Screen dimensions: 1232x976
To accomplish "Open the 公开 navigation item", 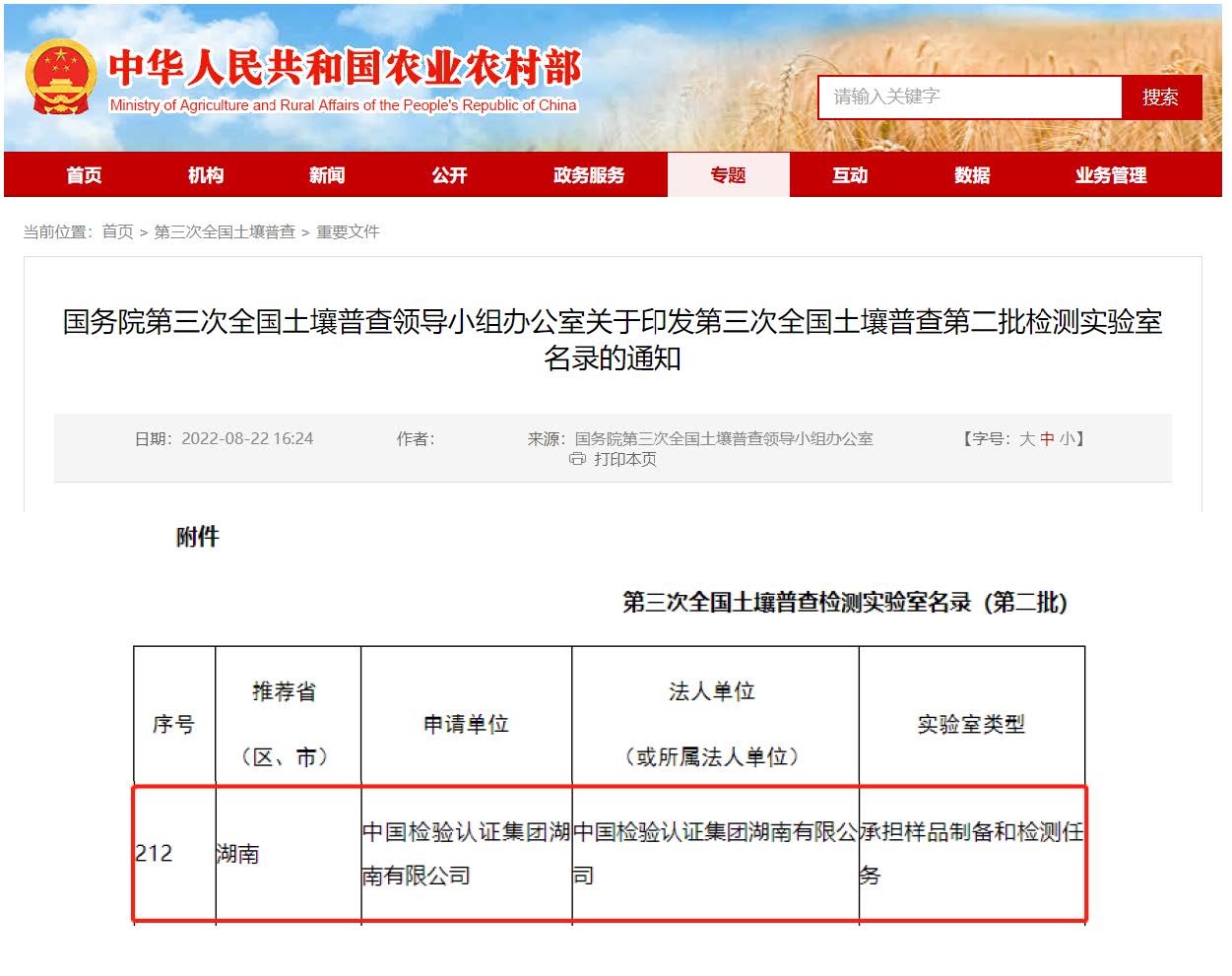I will 449,175.
